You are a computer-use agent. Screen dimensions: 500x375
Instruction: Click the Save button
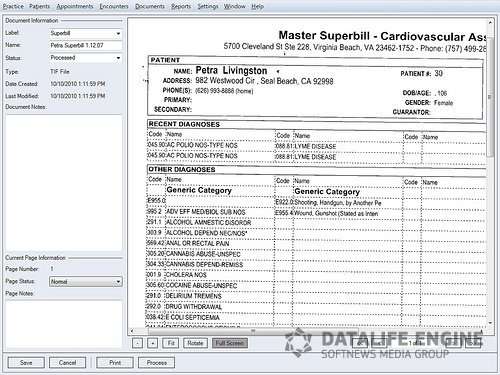[26, 363]
